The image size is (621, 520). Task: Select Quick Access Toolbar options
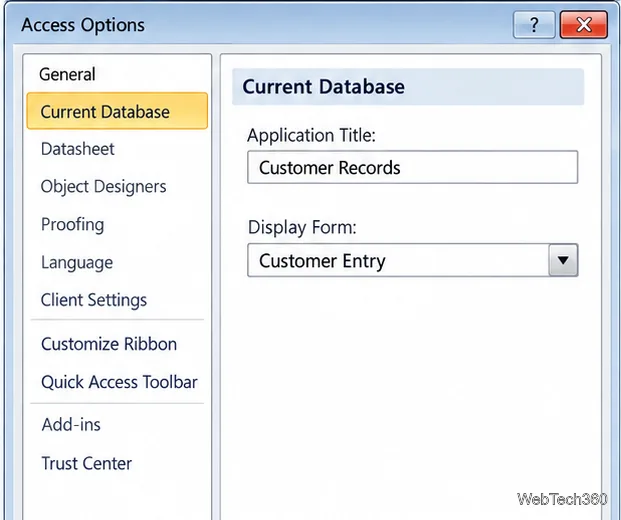(119, 382)
